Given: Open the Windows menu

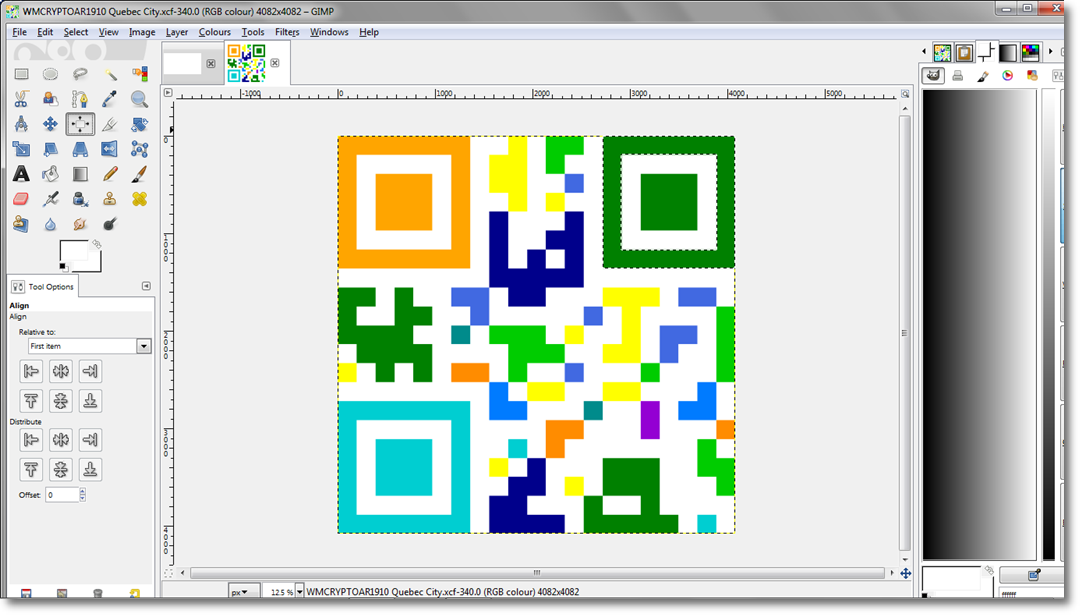Looking at the screenshot, I should [329, 32].
